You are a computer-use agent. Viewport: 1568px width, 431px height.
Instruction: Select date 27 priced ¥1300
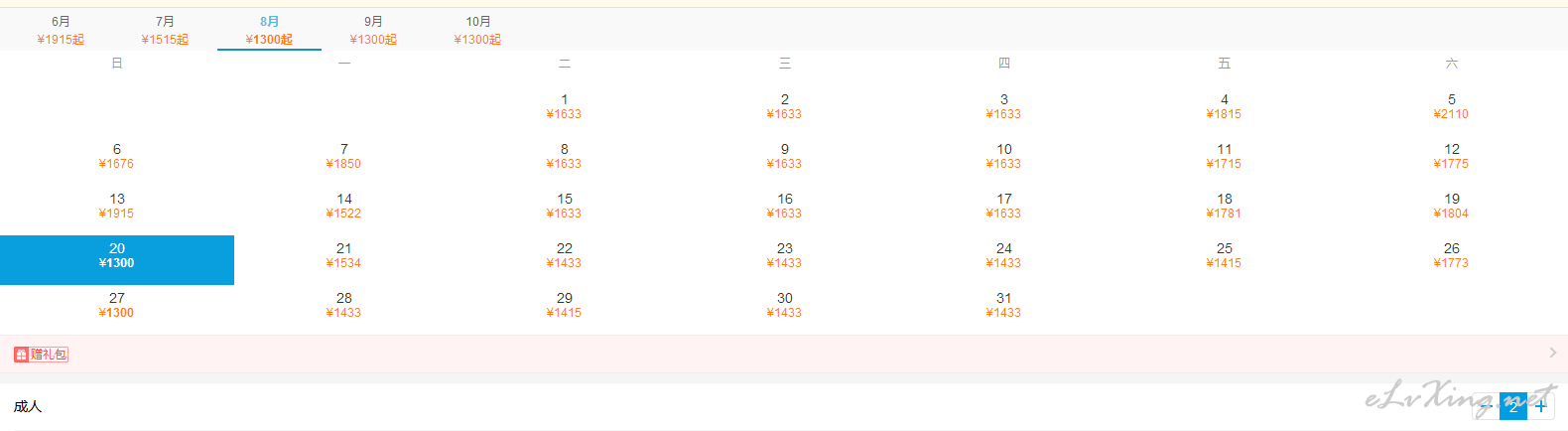coord(117,305)
